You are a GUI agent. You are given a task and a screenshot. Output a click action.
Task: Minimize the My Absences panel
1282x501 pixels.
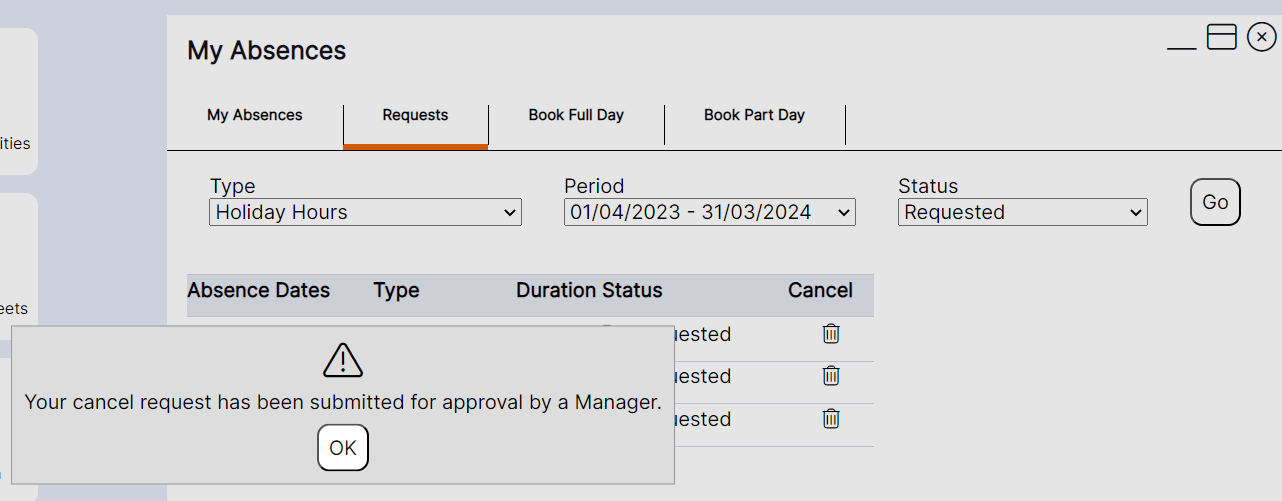coord(1182,46)
